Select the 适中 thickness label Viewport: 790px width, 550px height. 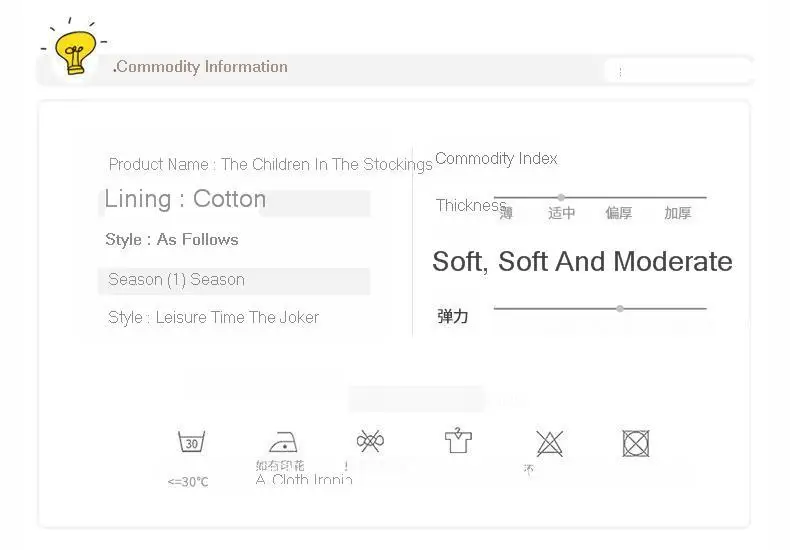click(x=561, y=213)
